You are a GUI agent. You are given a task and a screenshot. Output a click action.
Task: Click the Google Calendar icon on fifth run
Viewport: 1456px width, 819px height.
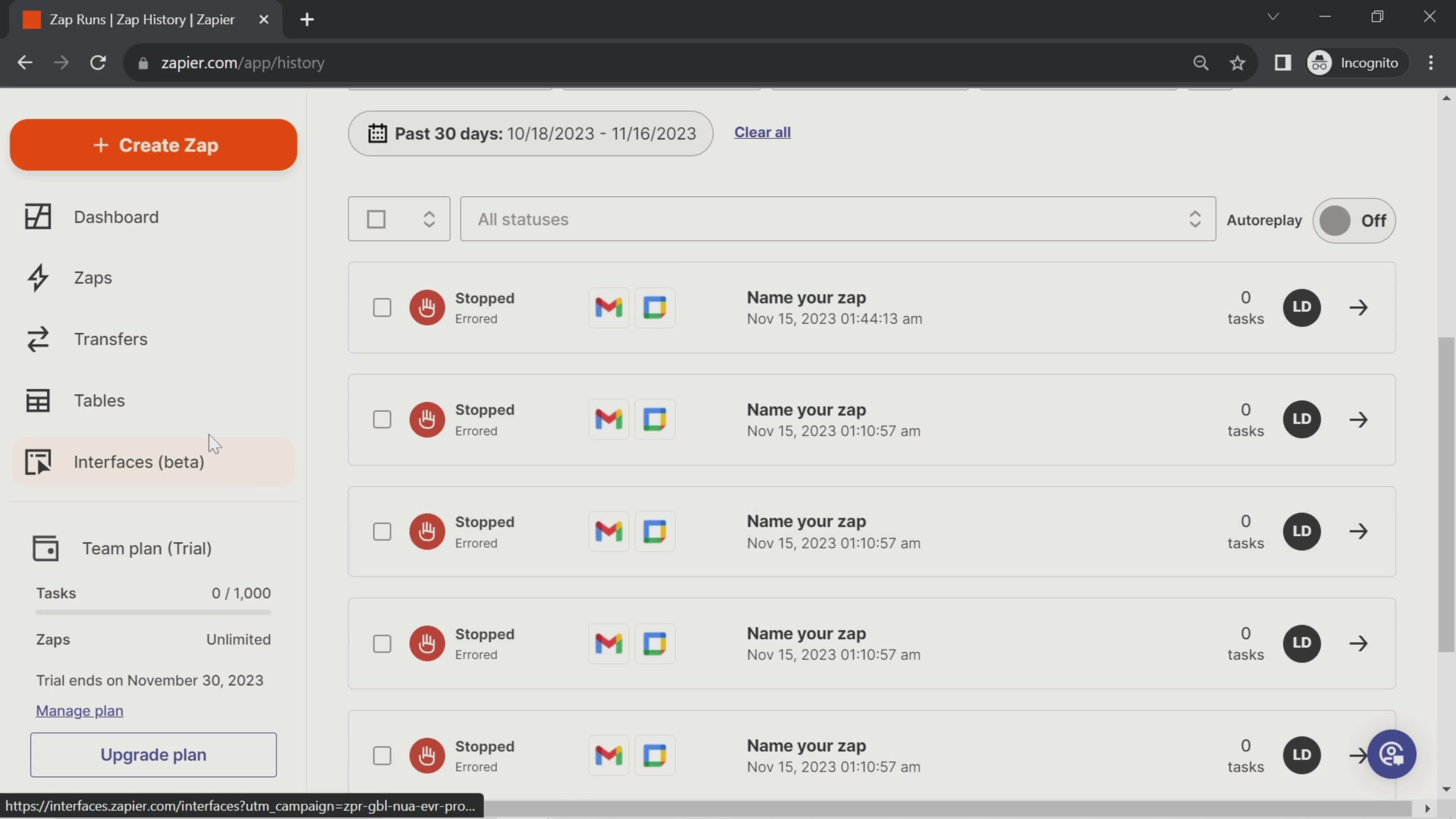(654, 755)
